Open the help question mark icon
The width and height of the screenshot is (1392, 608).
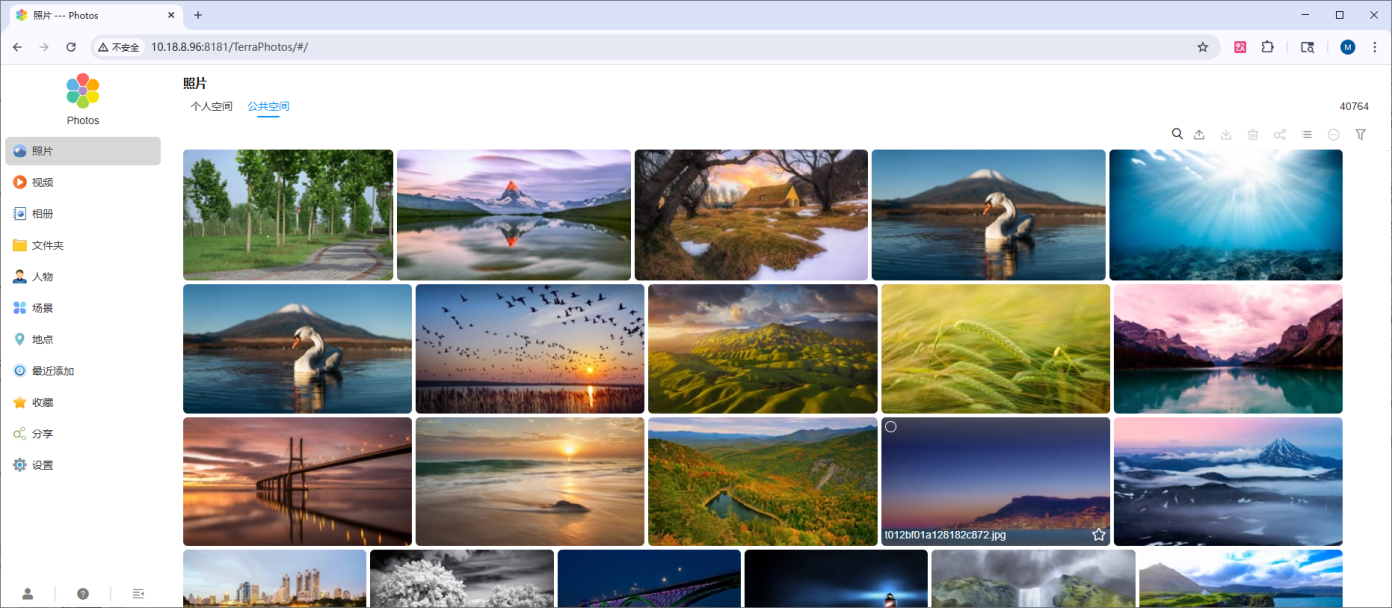83,594
